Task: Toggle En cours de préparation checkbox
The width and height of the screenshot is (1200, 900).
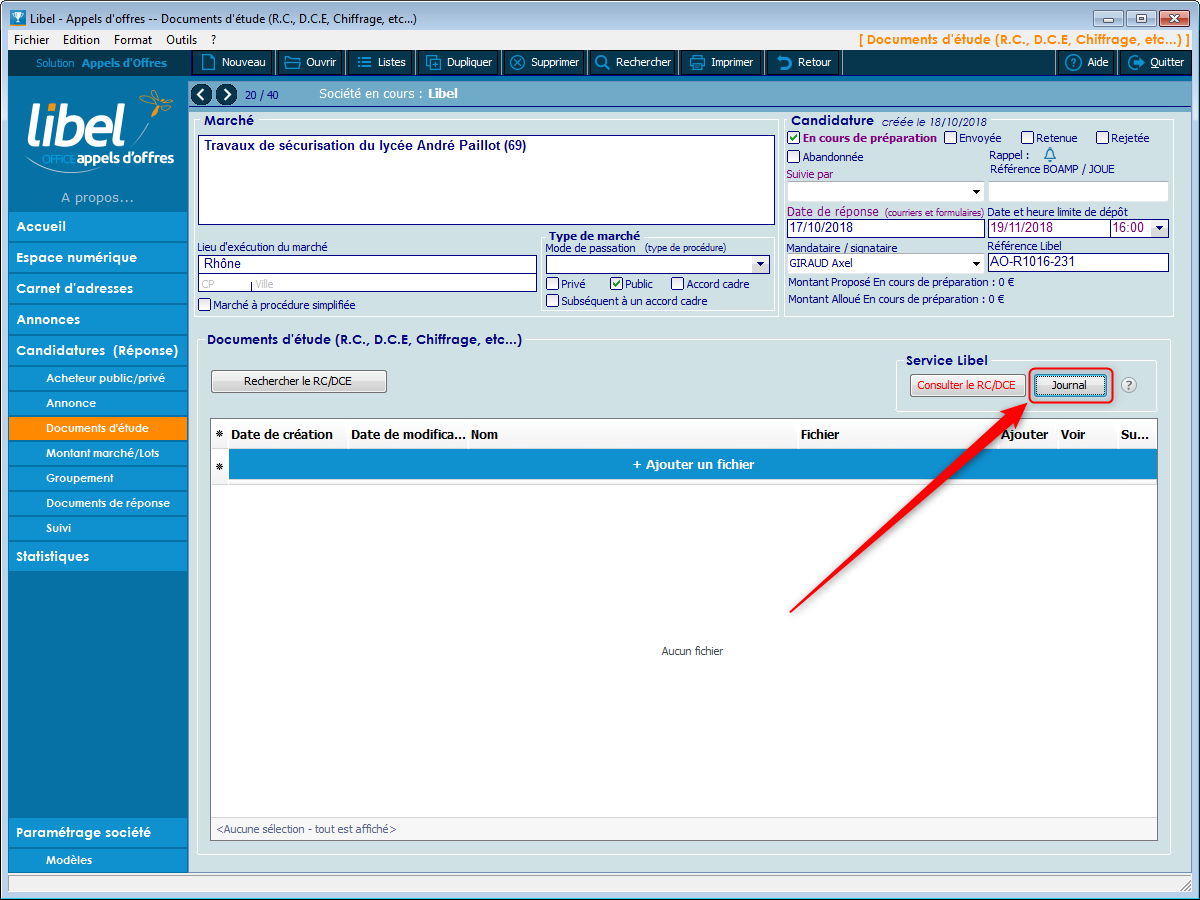Action: [x=794, y=138]
